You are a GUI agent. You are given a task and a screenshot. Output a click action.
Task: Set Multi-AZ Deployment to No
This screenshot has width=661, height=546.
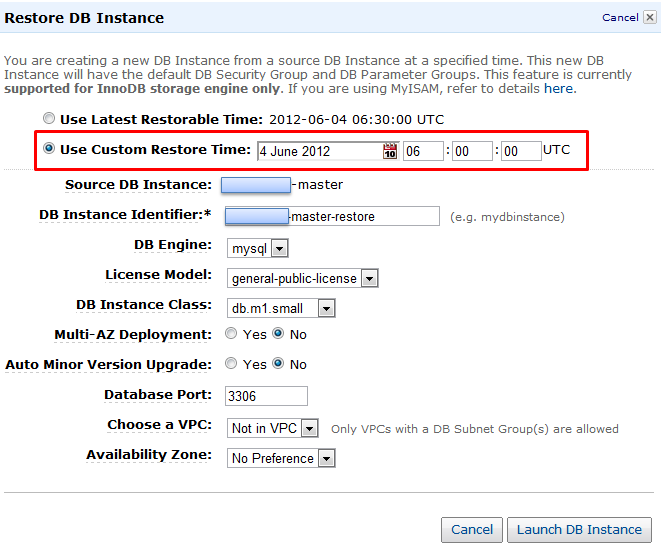point(278,334)
